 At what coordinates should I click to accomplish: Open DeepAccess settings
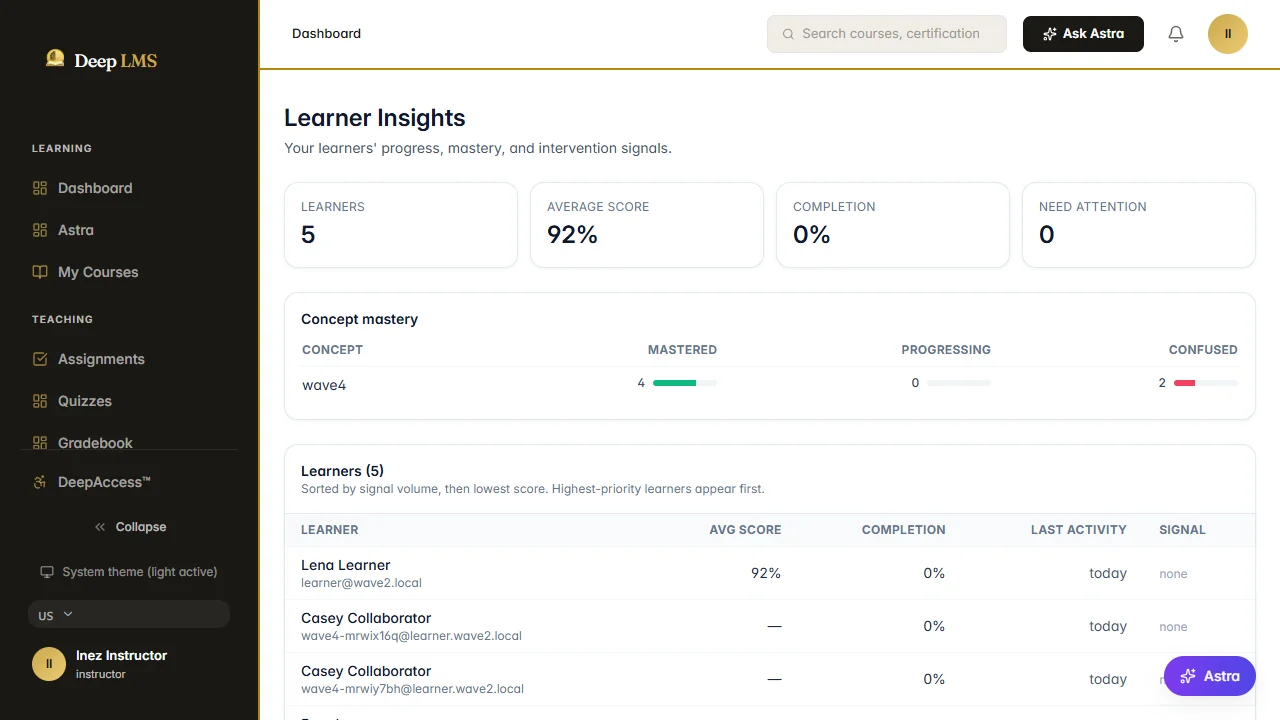129,482
